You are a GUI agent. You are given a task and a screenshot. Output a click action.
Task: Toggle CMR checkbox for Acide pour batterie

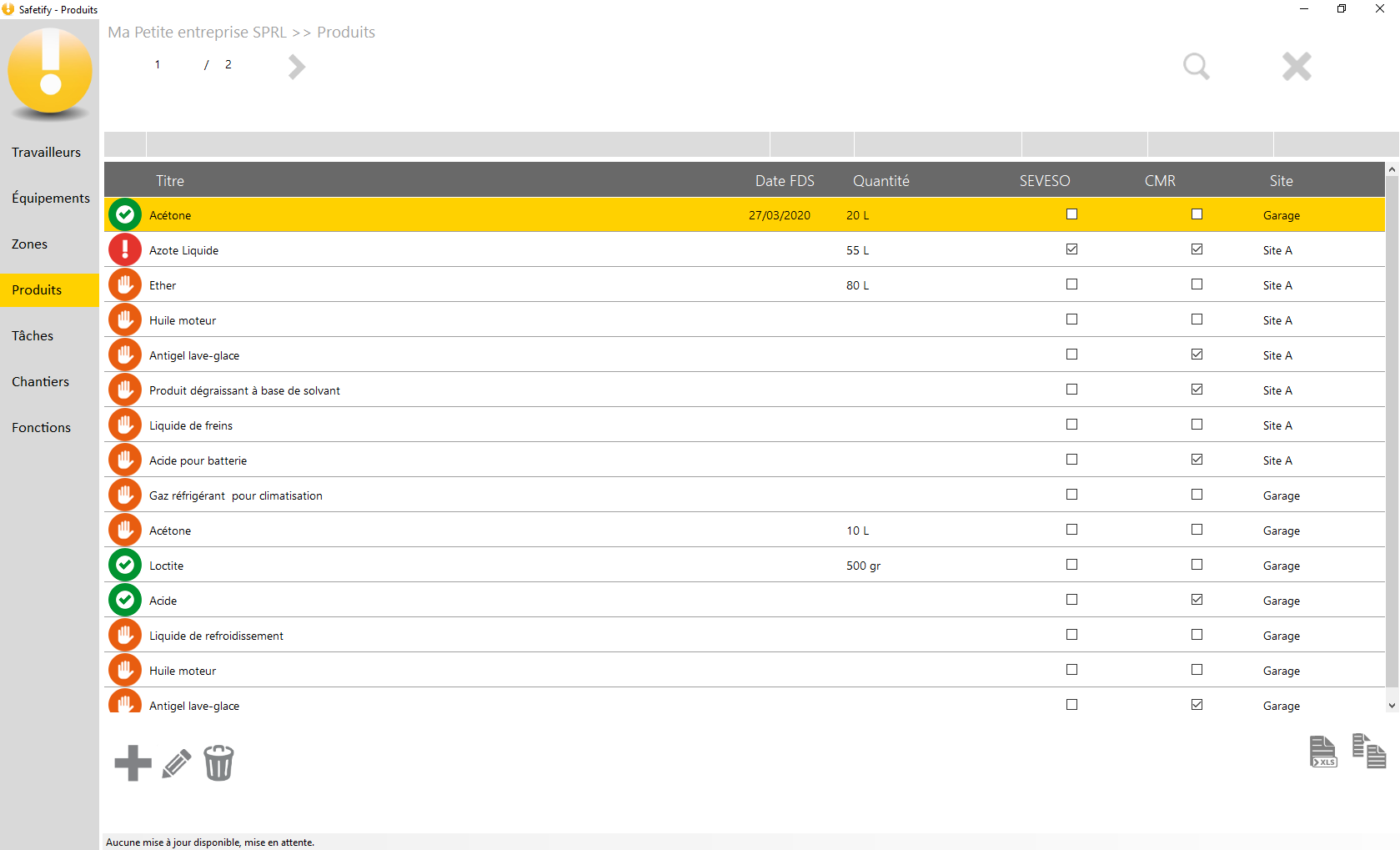click(x=1197, y=460)
